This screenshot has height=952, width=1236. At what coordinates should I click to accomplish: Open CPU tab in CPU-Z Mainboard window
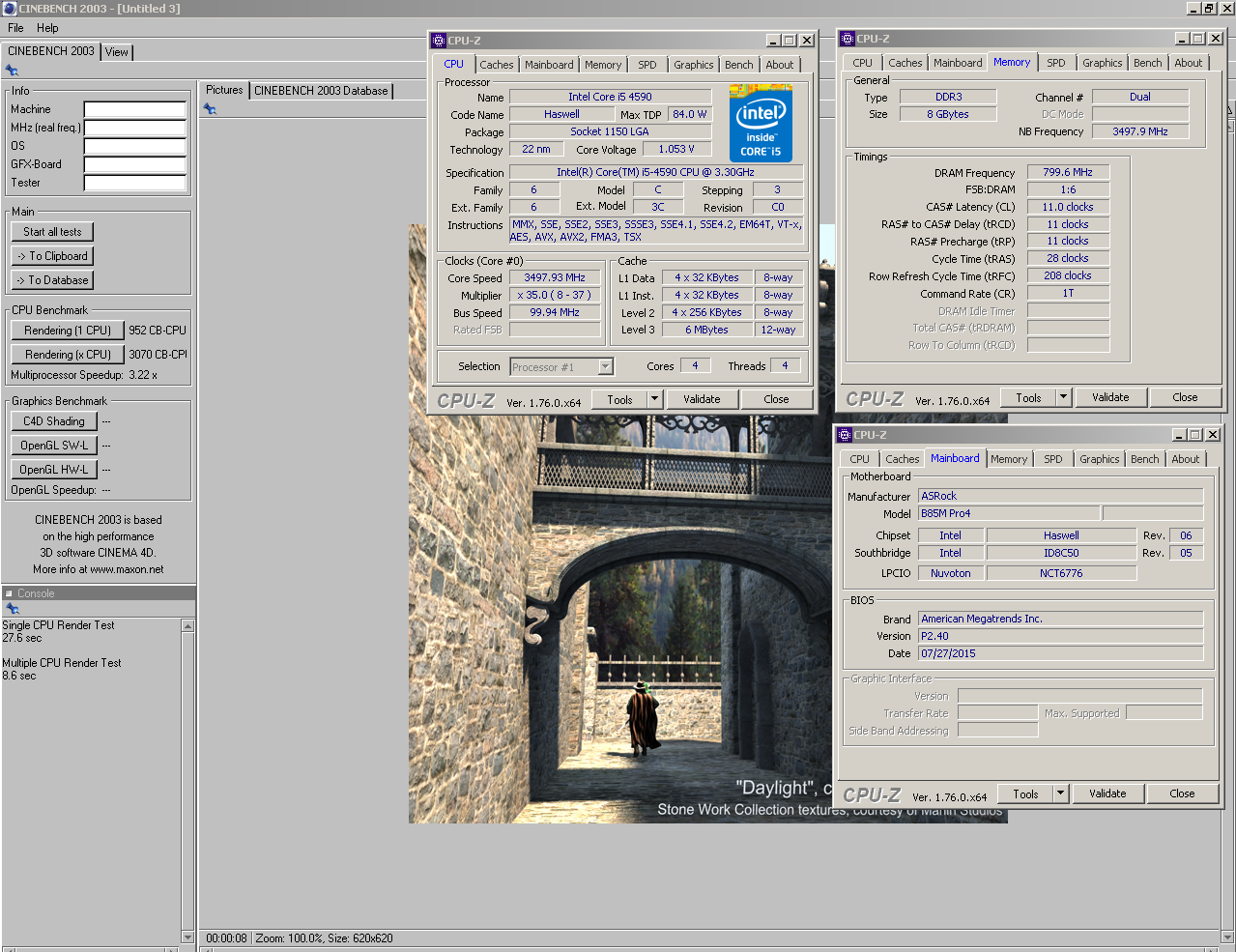pos(860,459)
